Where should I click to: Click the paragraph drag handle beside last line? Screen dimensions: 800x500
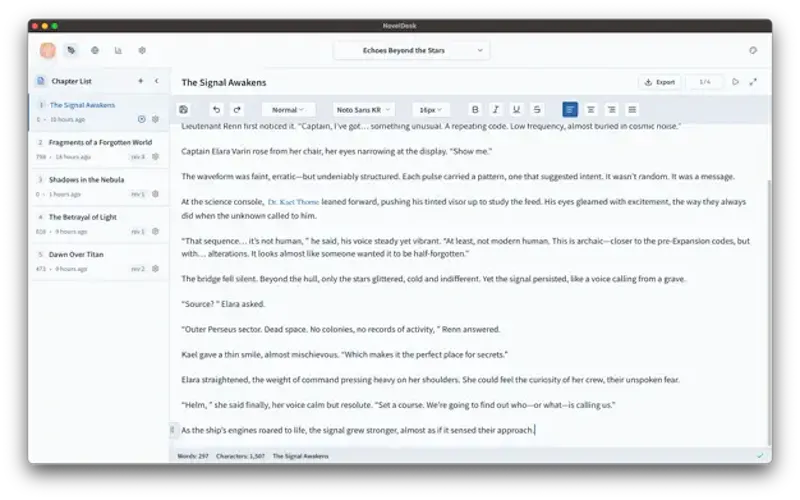point(172,430)
